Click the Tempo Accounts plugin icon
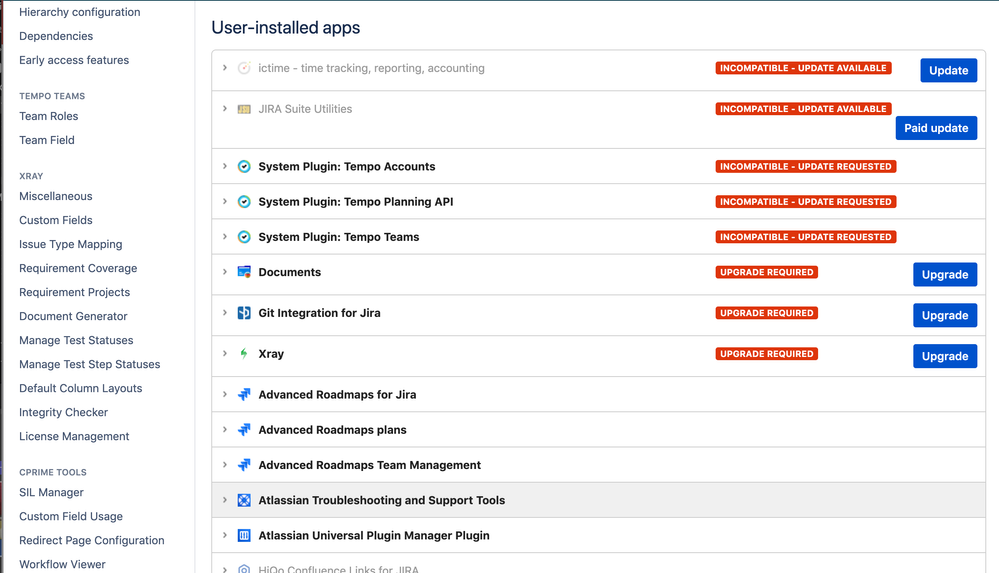The height and width of the screenshot is (573, 999). [x=244, y=166]
